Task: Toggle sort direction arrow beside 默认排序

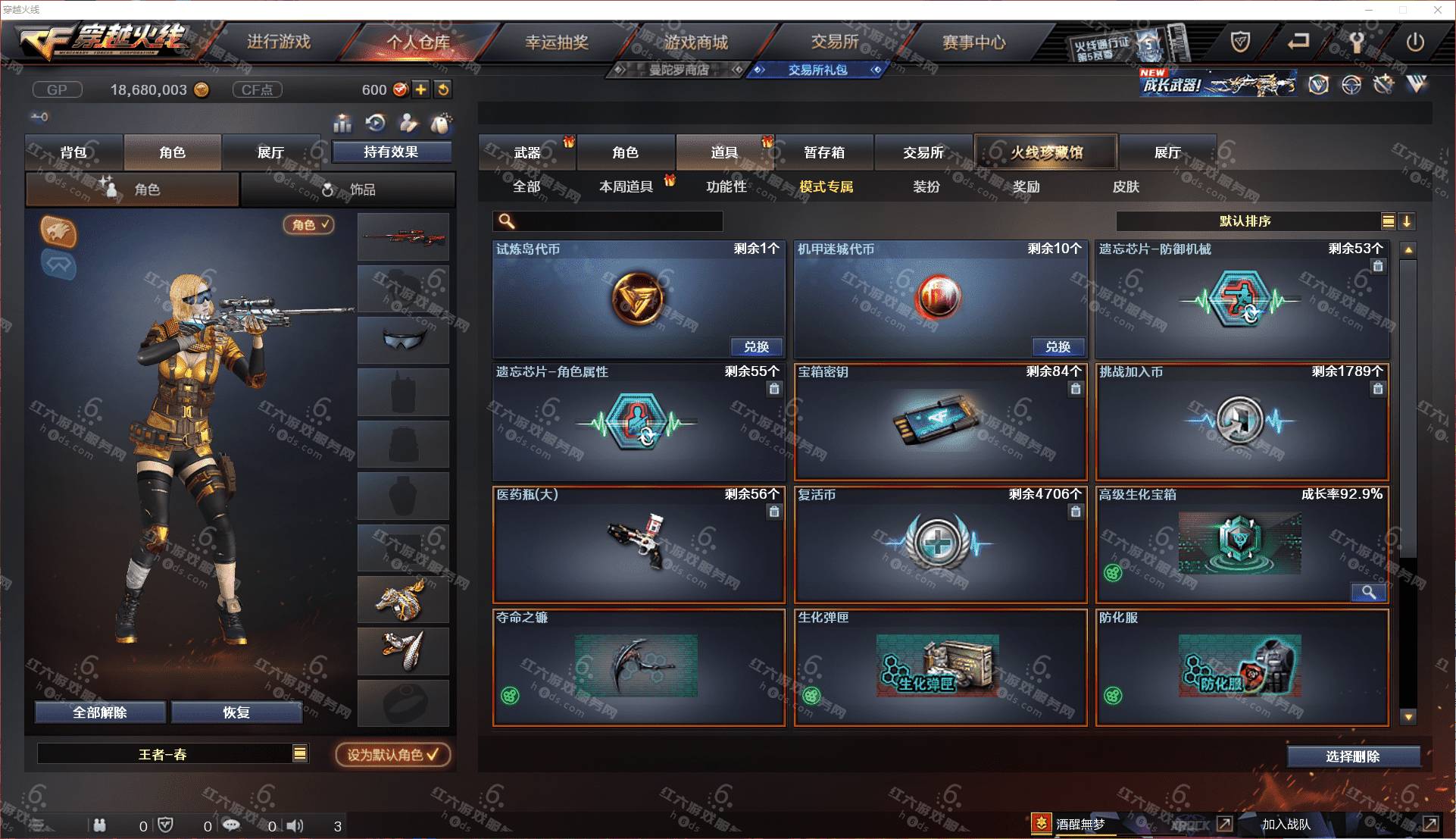Action: (1407, 221)
